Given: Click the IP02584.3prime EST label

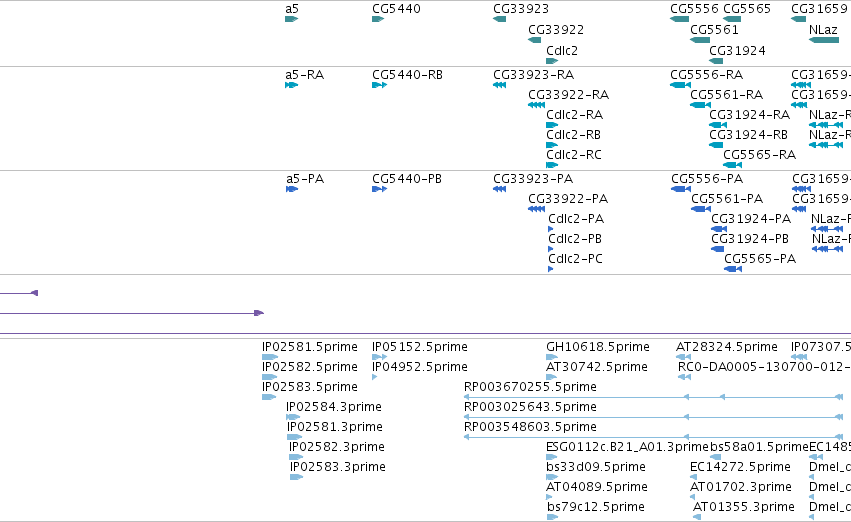Looking at the screenshot, I should [x=334, y=408].
